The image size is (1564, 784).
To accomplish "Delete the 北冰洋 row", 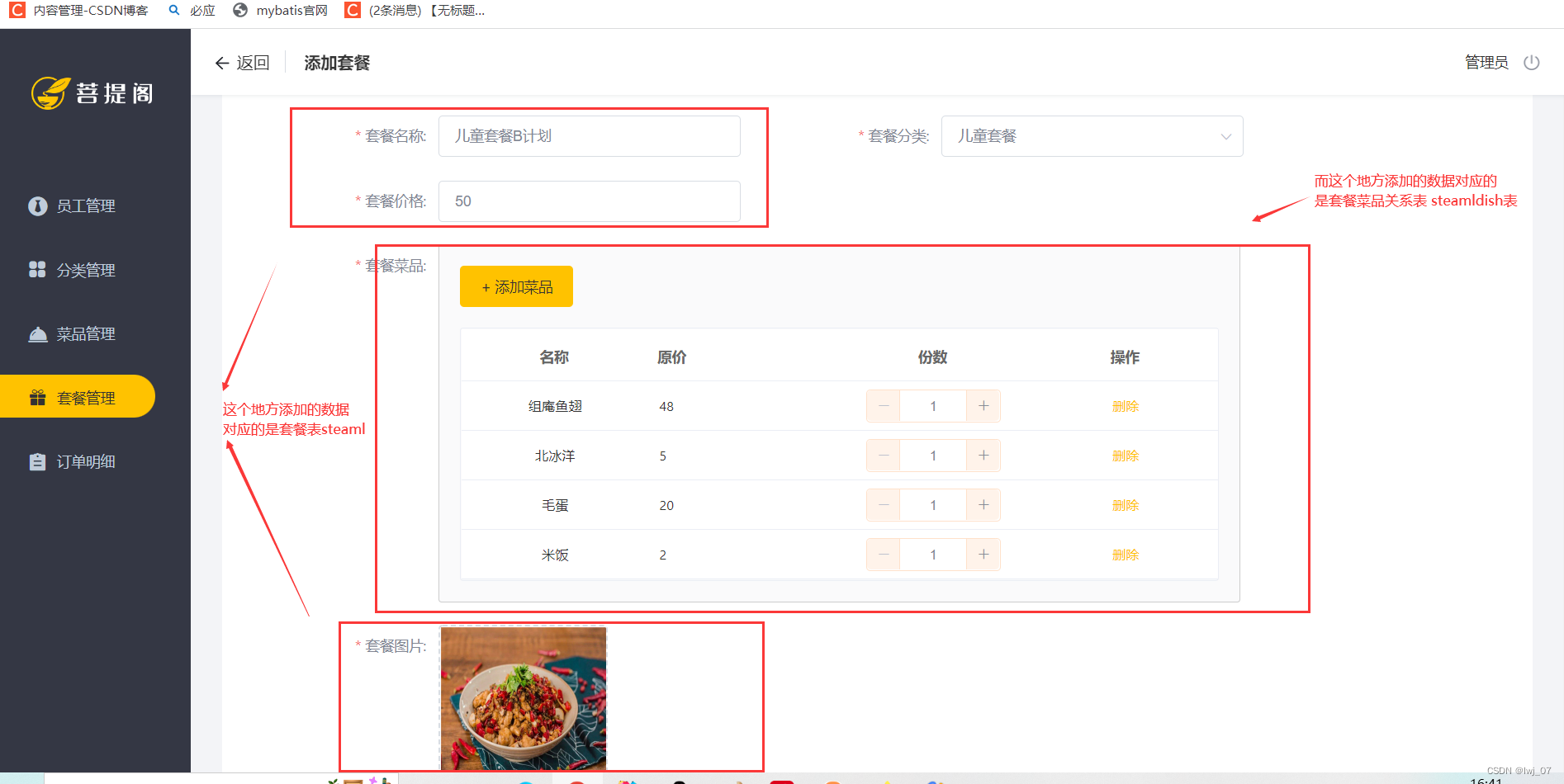I will click(1126, 456).
